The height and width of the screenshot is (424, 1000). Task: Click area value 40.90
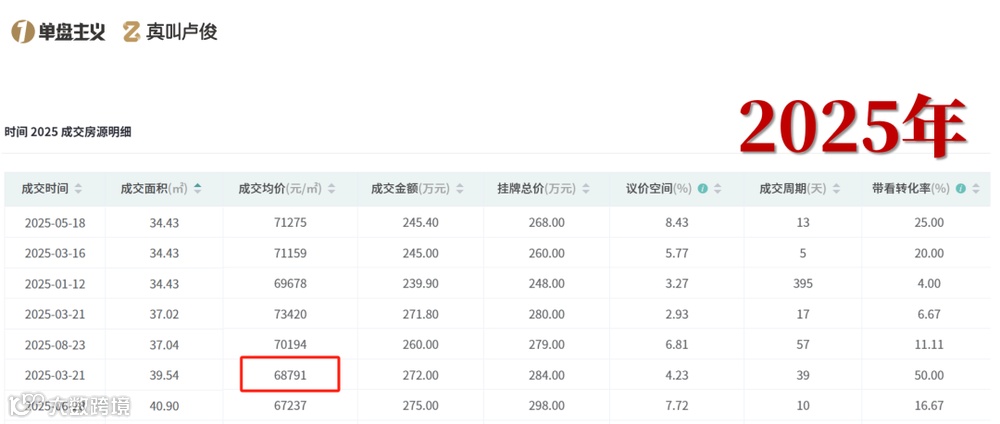click(x=164, y=406)
